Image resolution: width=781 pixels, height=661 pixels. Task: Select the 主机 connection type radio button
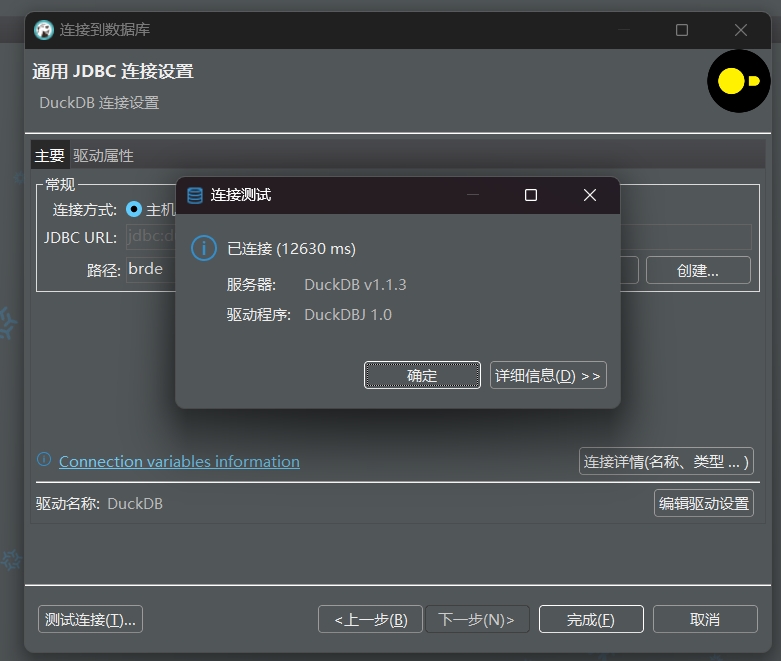click(134, 209)
